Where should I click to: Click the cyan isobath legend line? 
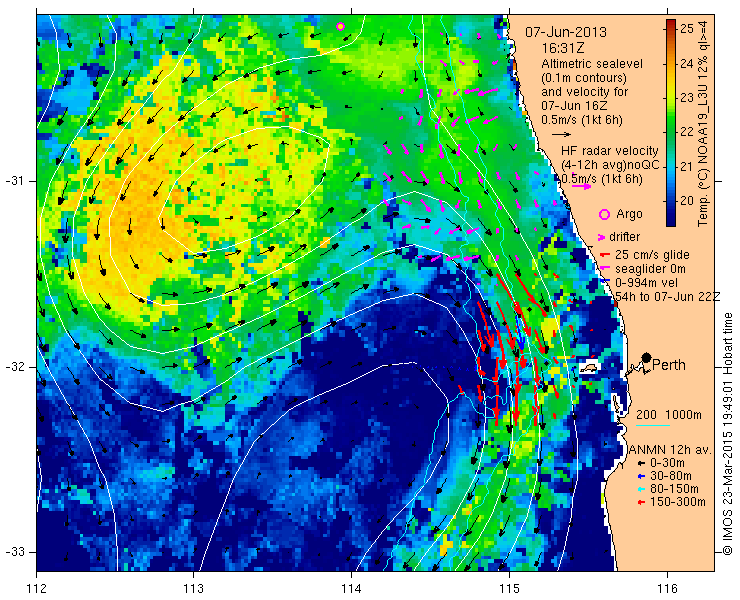653,426
